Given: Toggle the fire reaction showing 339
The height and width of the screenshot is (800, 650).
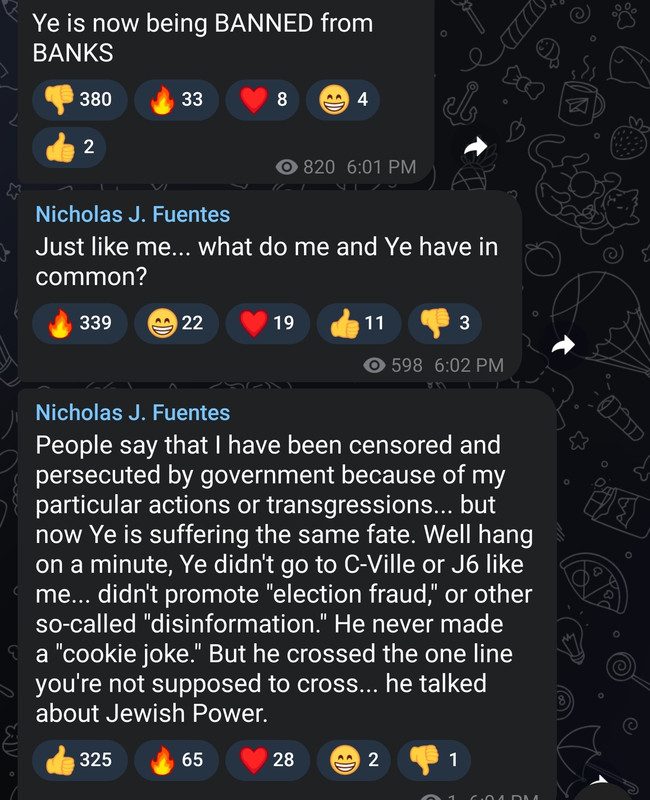Looking at the screenshot, I should tap(79, 323).
